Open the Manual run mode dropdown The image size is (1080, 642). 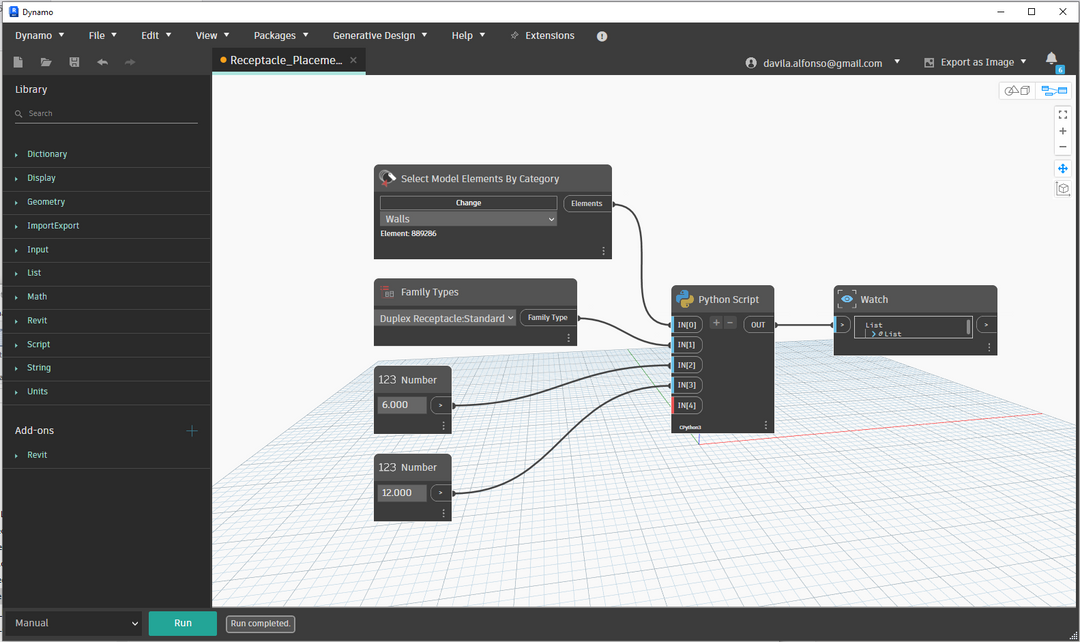pyautogui.click(x=75, y=623)
